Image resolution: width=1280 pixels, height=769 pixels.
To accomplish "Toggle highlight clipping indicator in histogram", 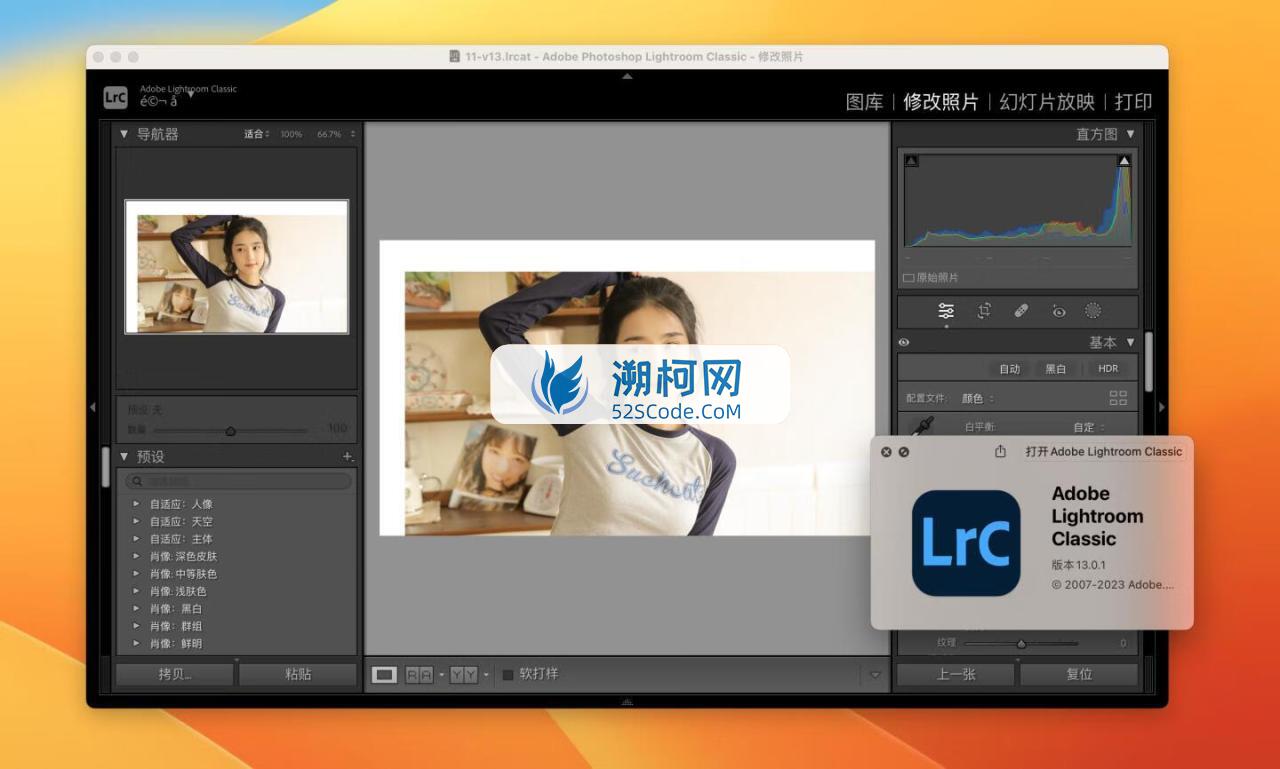I will pyautogui.click(x=1124, y=161).
